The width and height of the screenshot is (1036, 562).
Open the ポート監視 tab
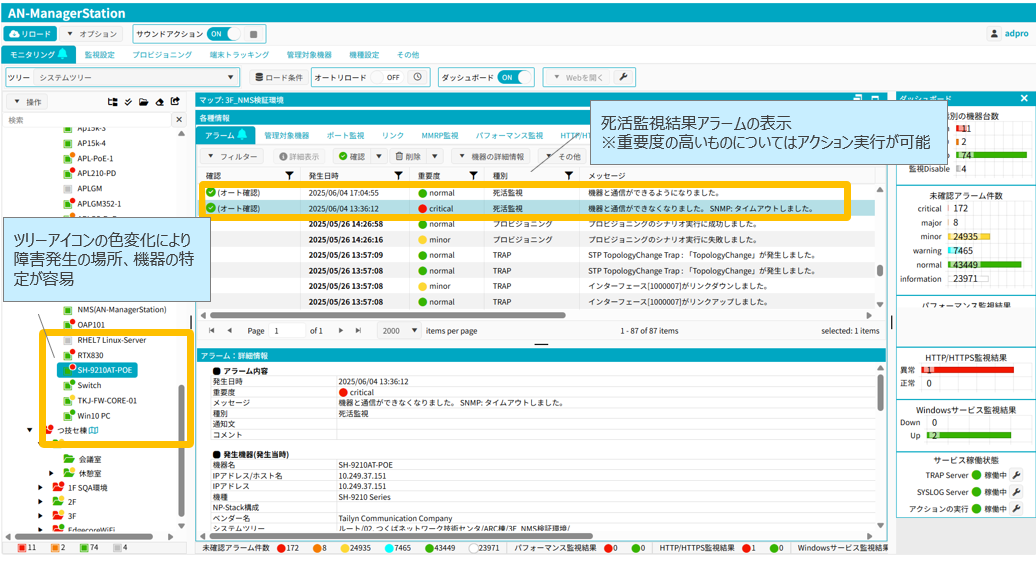(x=345, y=135)
